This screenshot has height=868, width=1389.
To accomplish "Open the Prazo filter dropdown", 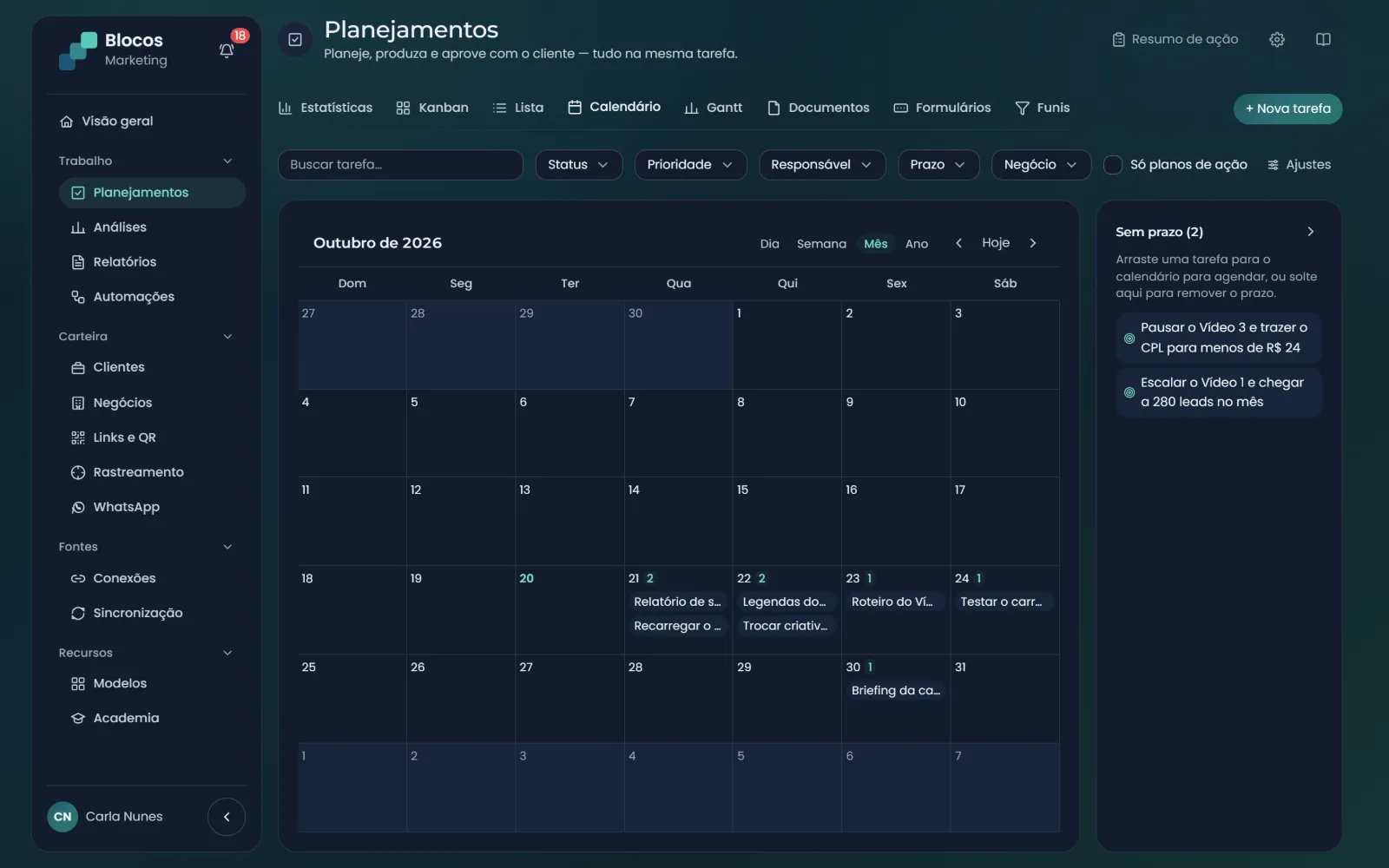I will [x=938, y=165].
